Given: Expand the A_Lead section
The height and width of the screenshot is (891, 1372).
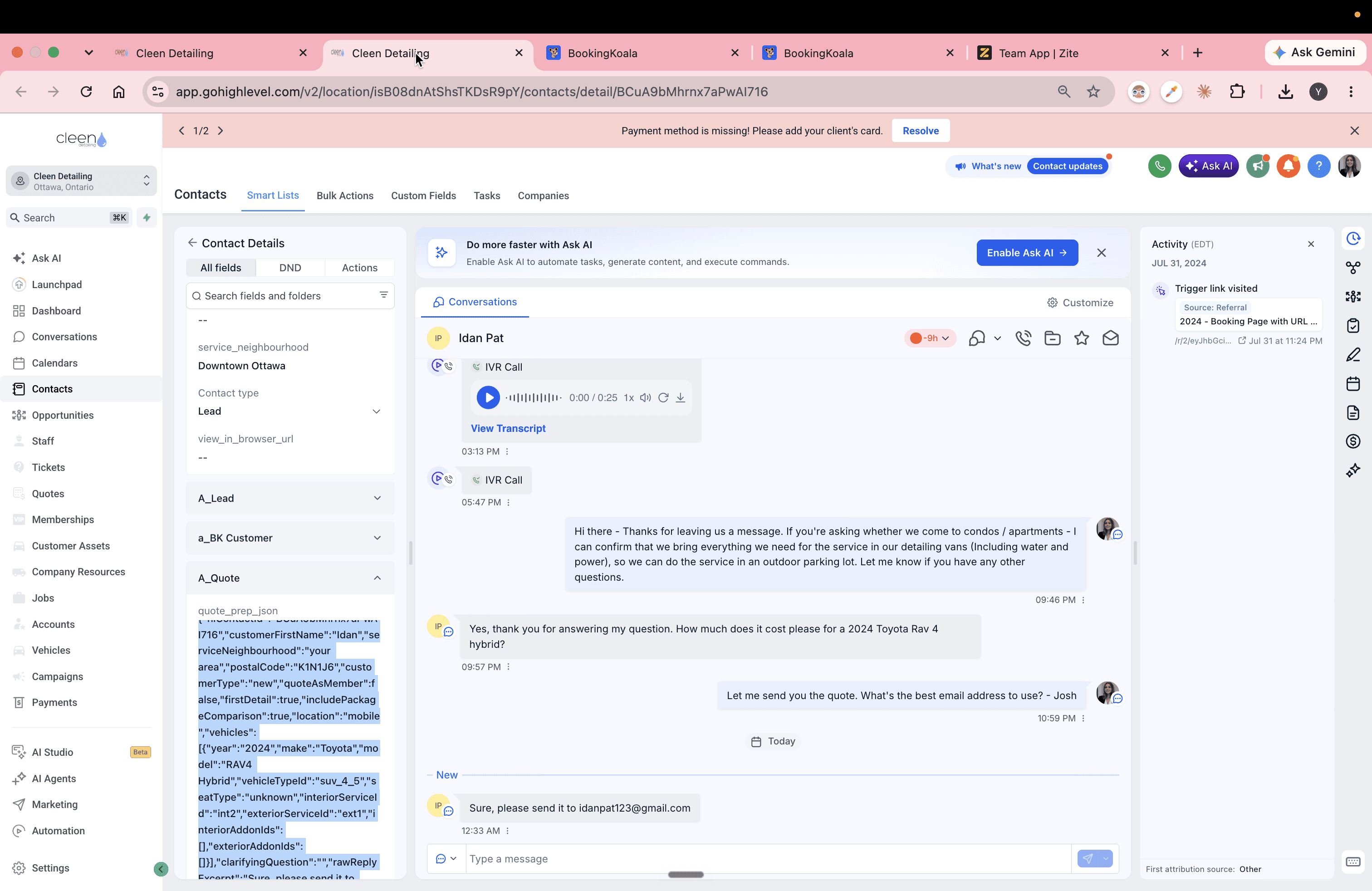Looking at the screenshot, I should pos(290,498).
